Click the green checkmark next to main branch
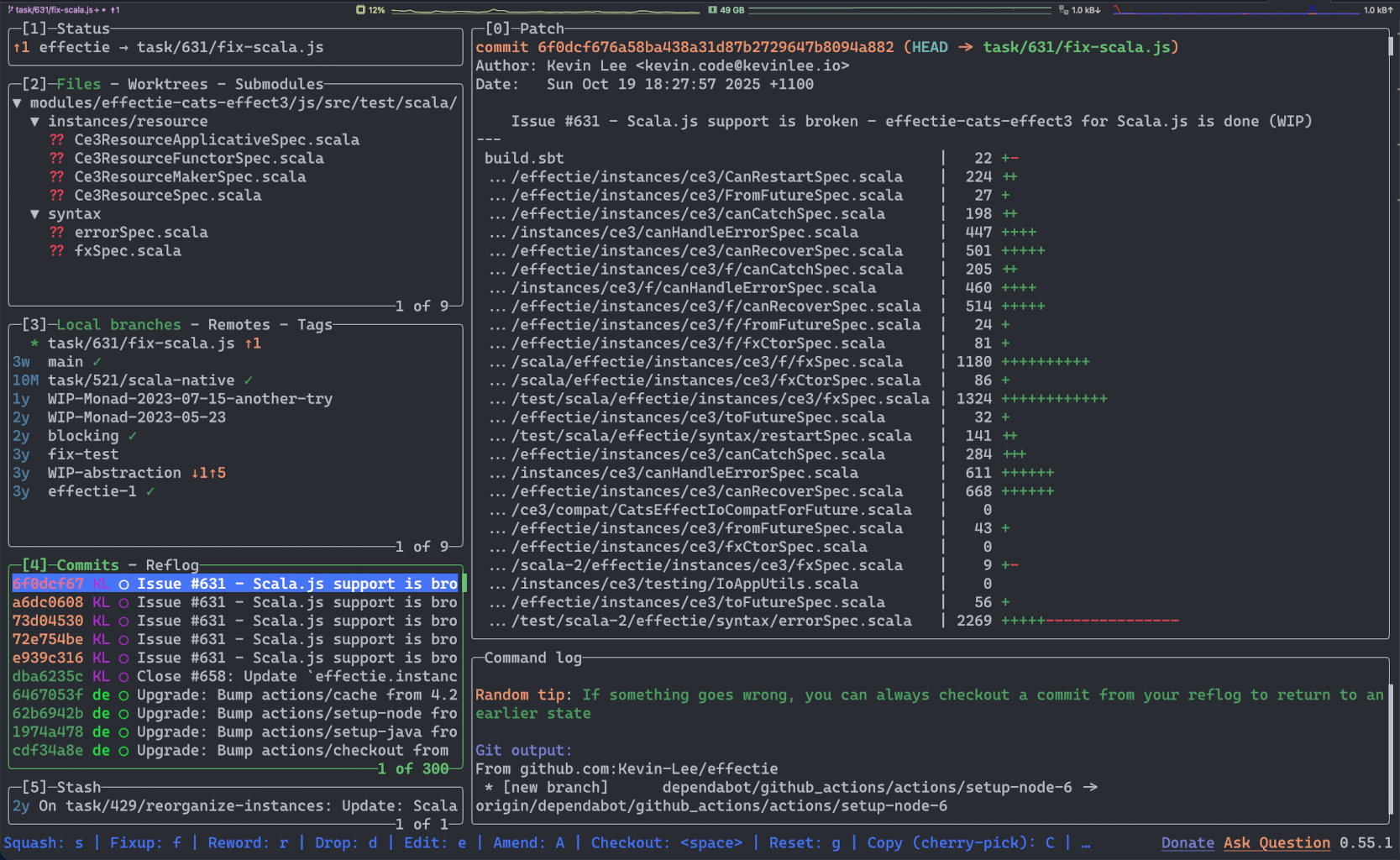The height and width of the screenshot is (860, 1400). 97,362
